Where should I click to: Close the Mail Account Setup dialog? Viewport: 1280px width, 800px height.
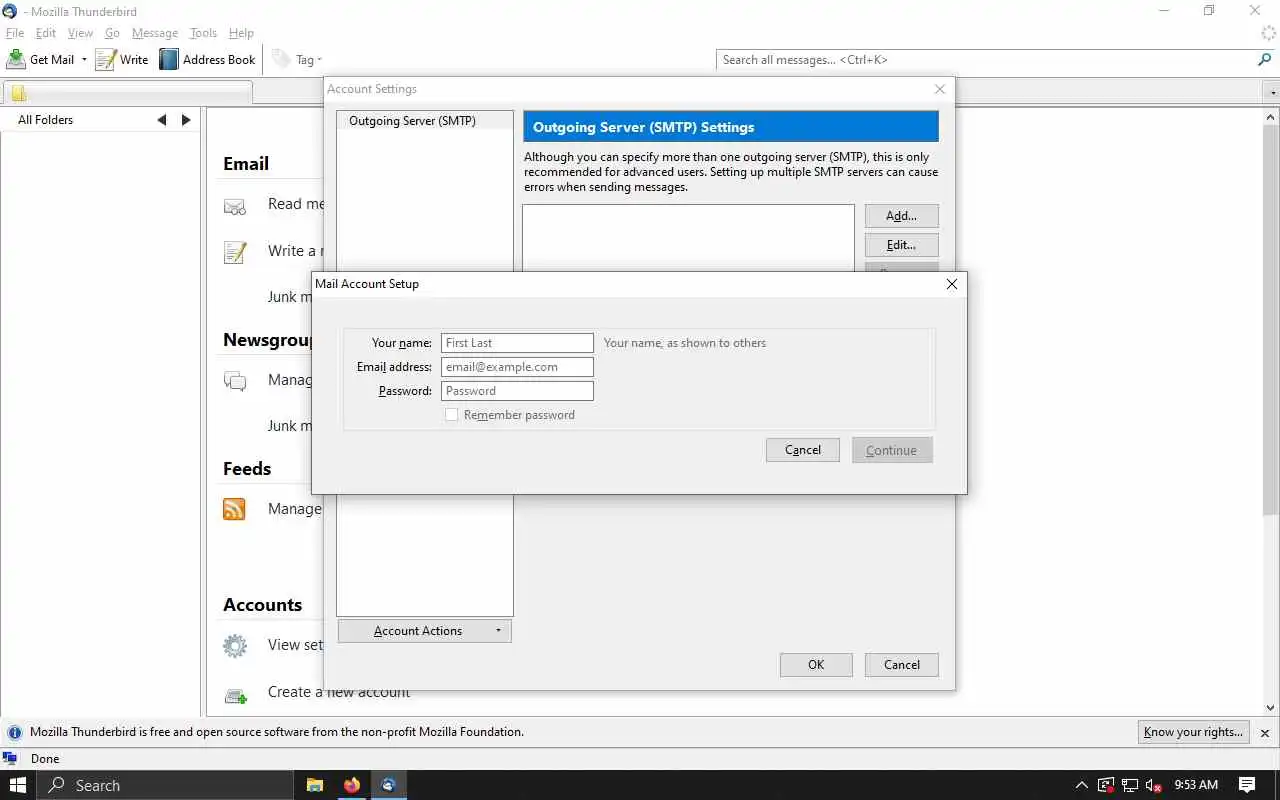tap(951, 284)
